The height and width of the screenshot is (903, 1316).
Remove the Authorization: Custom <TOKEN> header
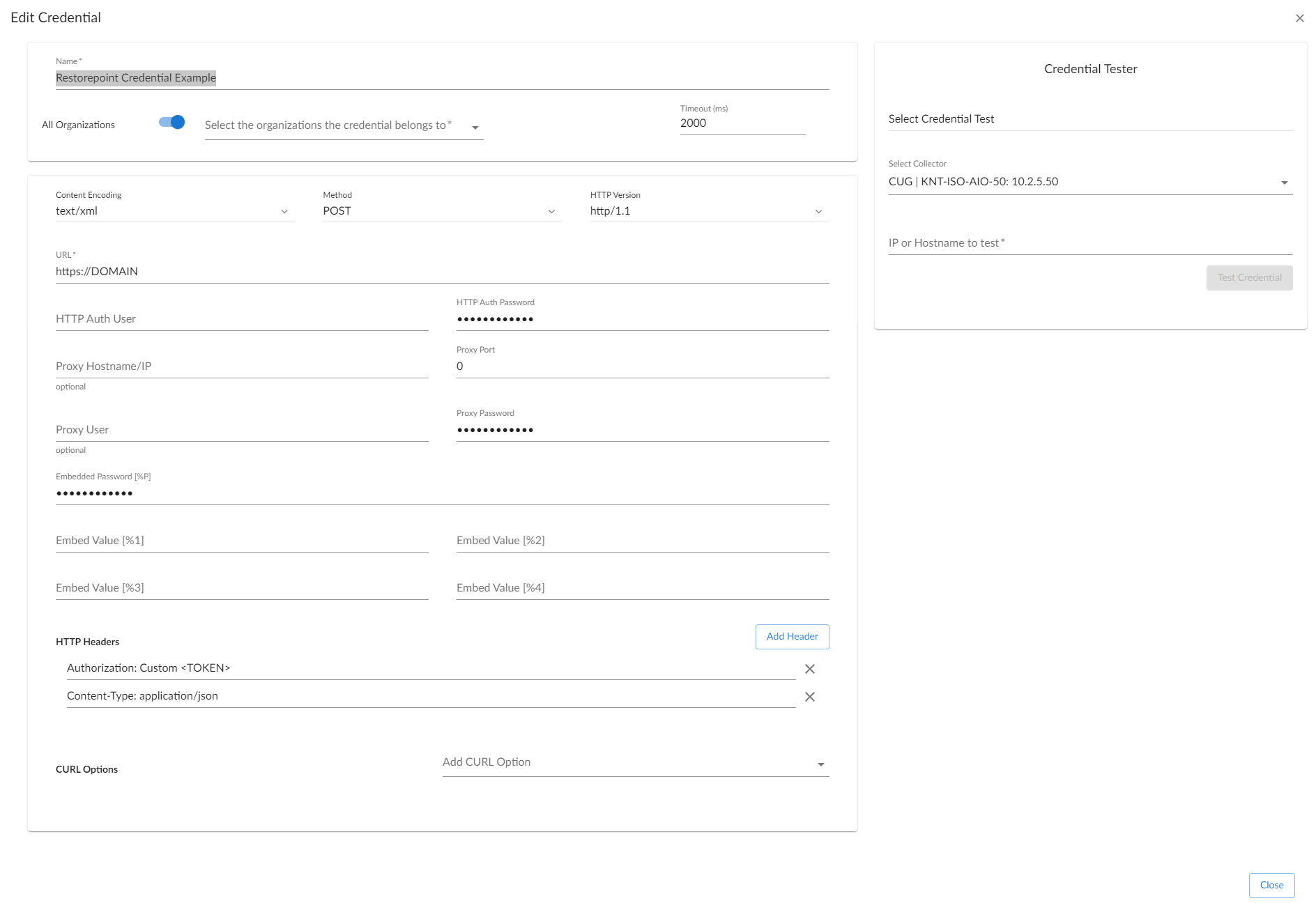pyautogui.click(x=809, y=669)
